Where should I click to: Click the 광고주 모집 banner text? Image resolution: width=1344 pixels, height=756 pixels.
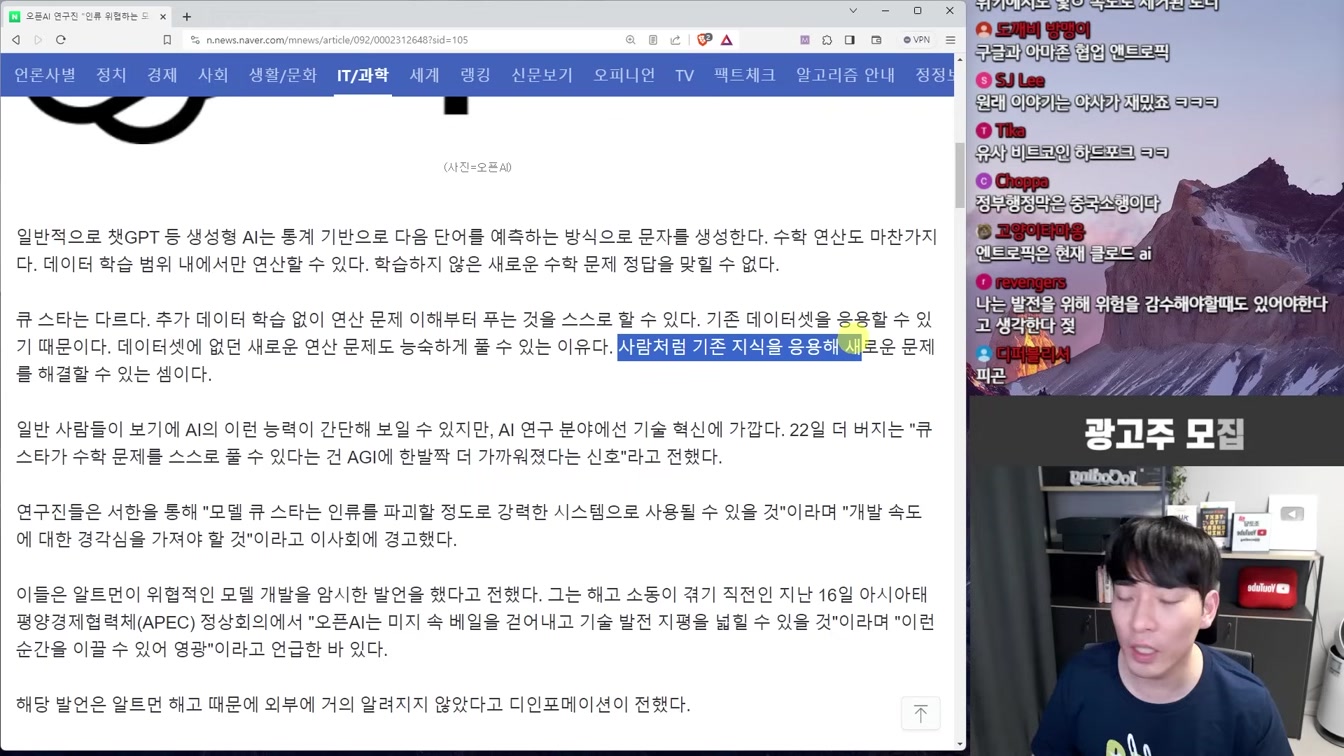coord(1164,433)
